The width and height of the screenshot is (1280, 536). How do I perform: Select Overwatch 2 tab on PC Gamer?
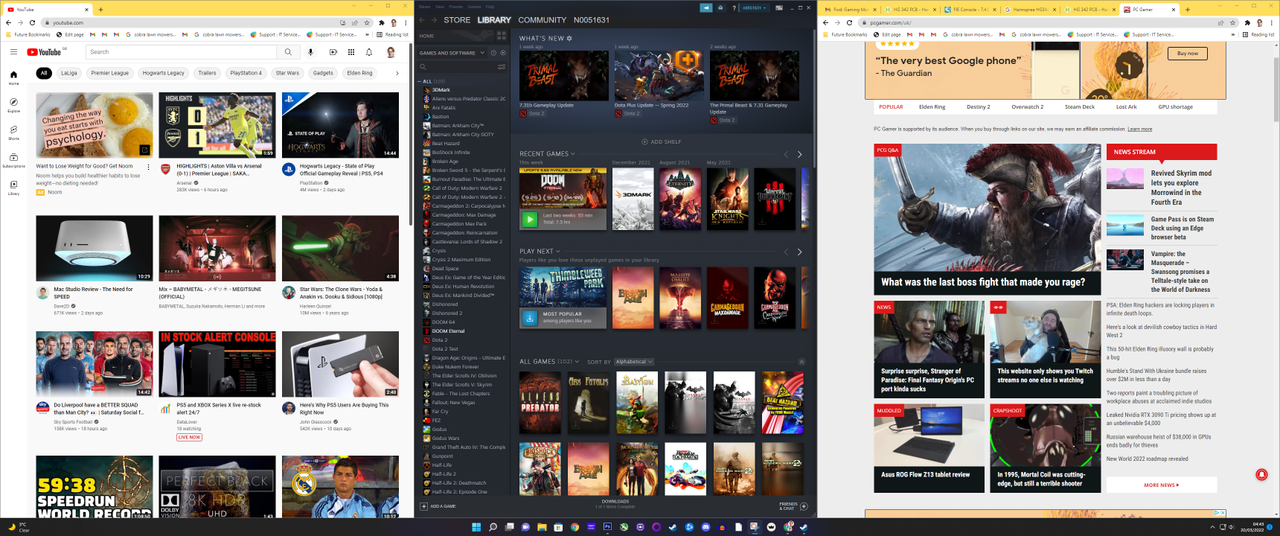(1027, 107)
